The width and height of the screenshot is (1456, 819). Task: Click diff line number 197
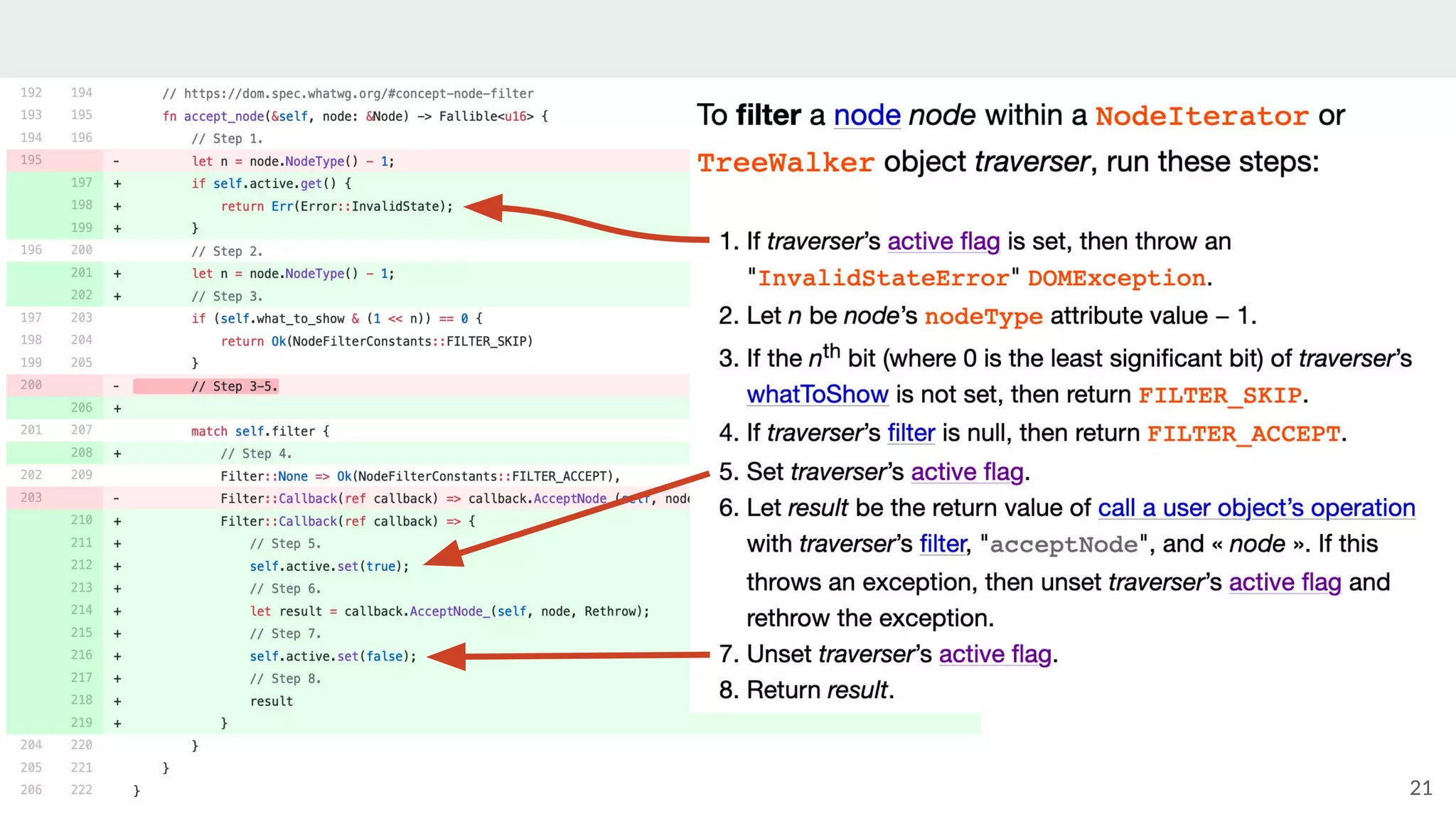[82, 183]
